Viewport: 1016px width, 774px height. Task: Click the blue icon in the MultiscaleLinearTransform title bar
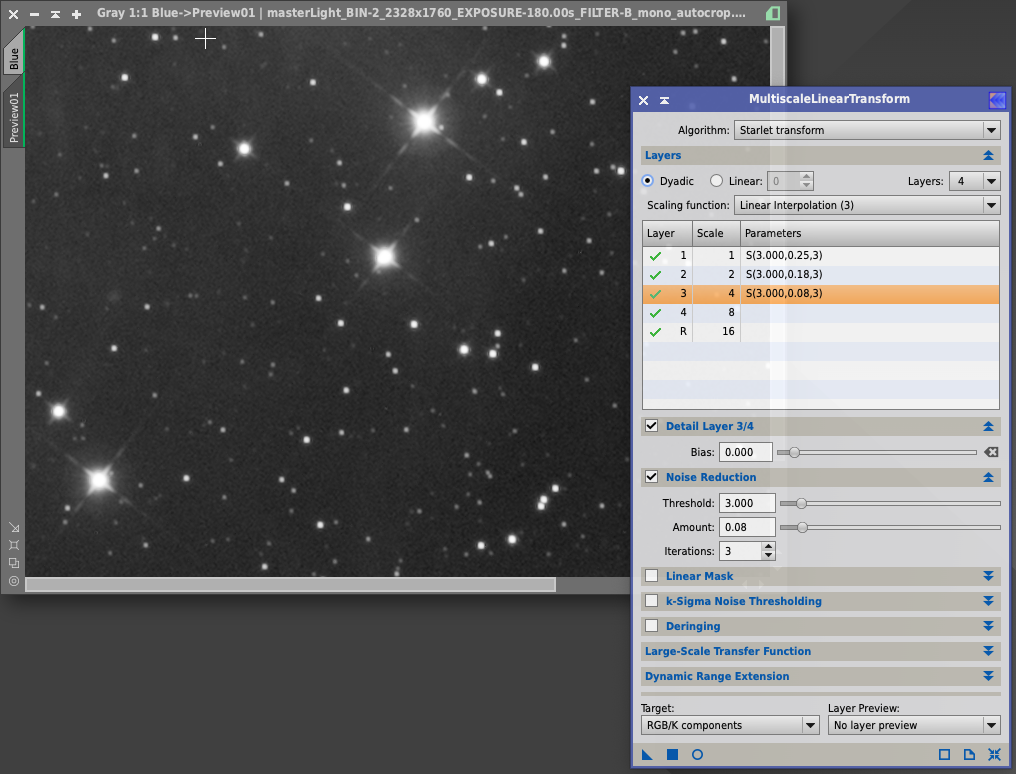tap(997, 100)
